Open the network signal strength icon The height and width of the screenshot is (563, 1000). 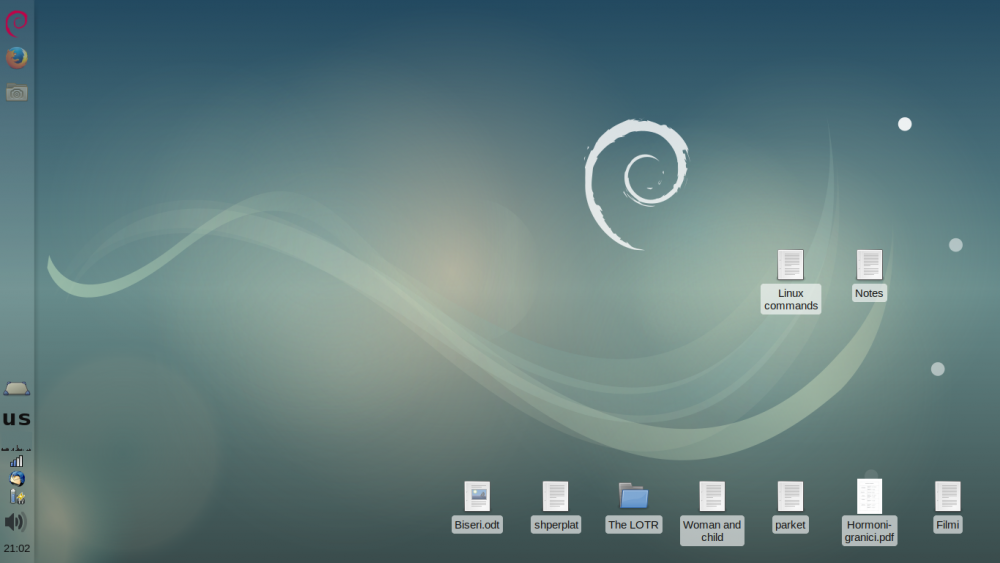pyautogui.click(x=17, y=461)
